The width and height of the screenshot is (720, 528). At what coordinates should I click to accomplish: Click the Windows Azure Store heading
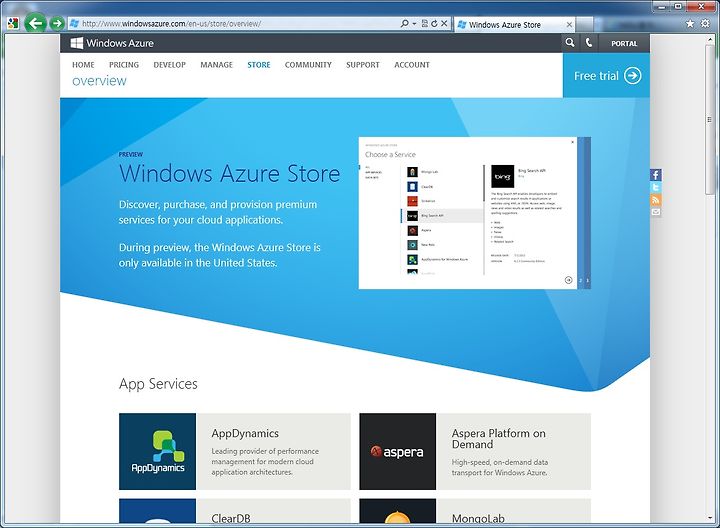click(230, 174)
